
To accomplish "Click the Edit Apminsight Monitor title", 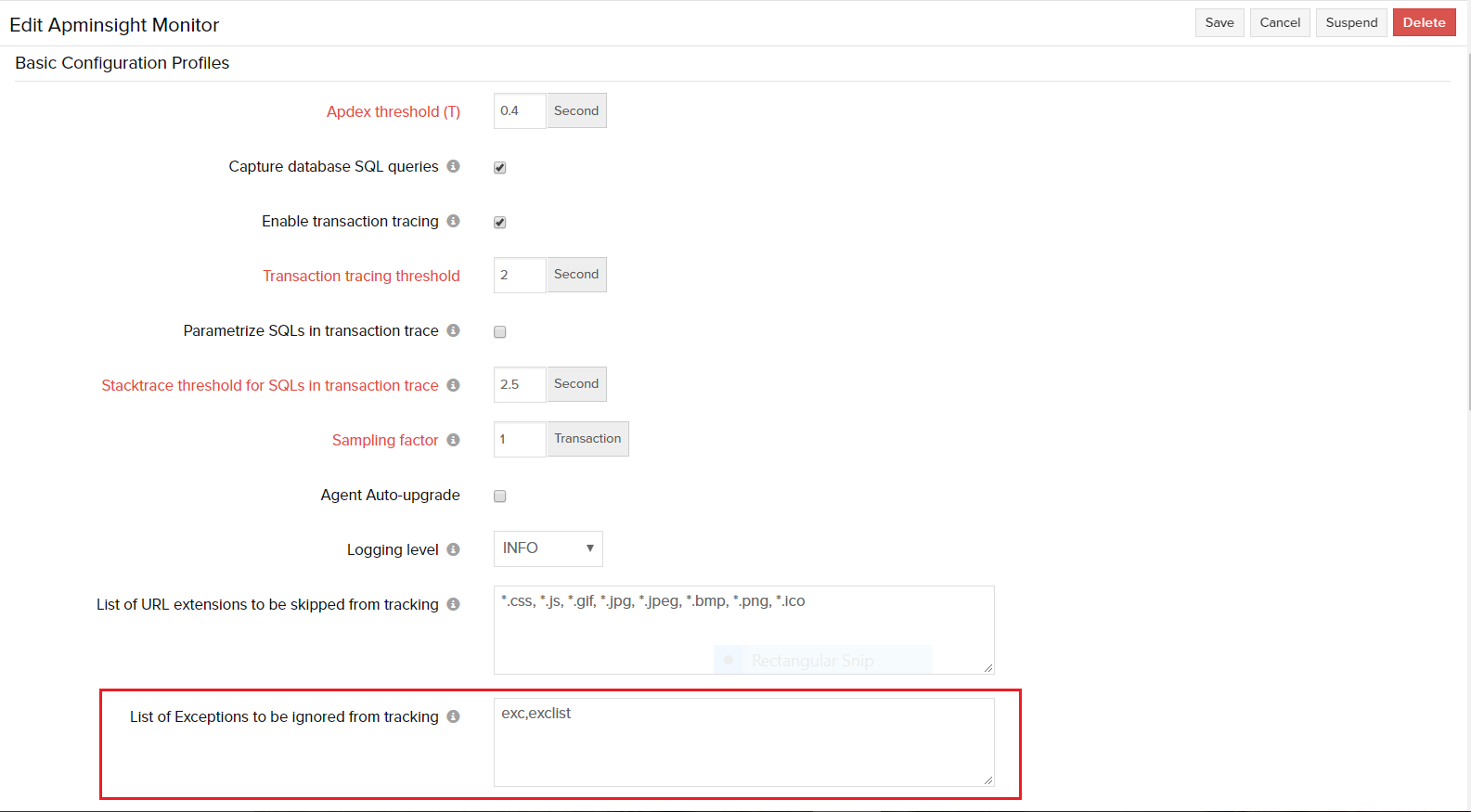I will [114, 25].
